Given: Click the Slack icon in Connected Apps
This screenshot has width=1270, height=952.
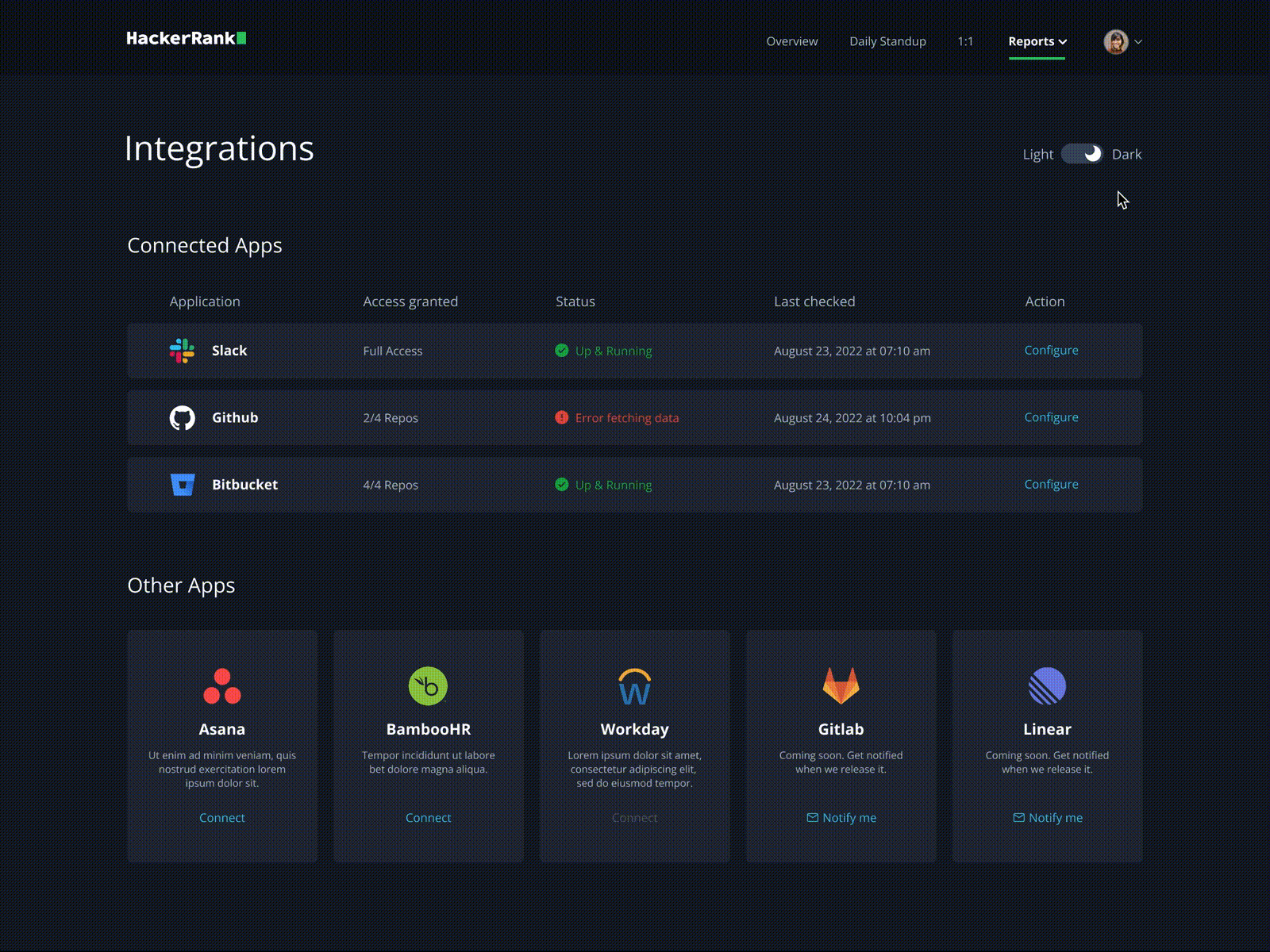Looking at the screenshot, I should click(x=182, y=351).
